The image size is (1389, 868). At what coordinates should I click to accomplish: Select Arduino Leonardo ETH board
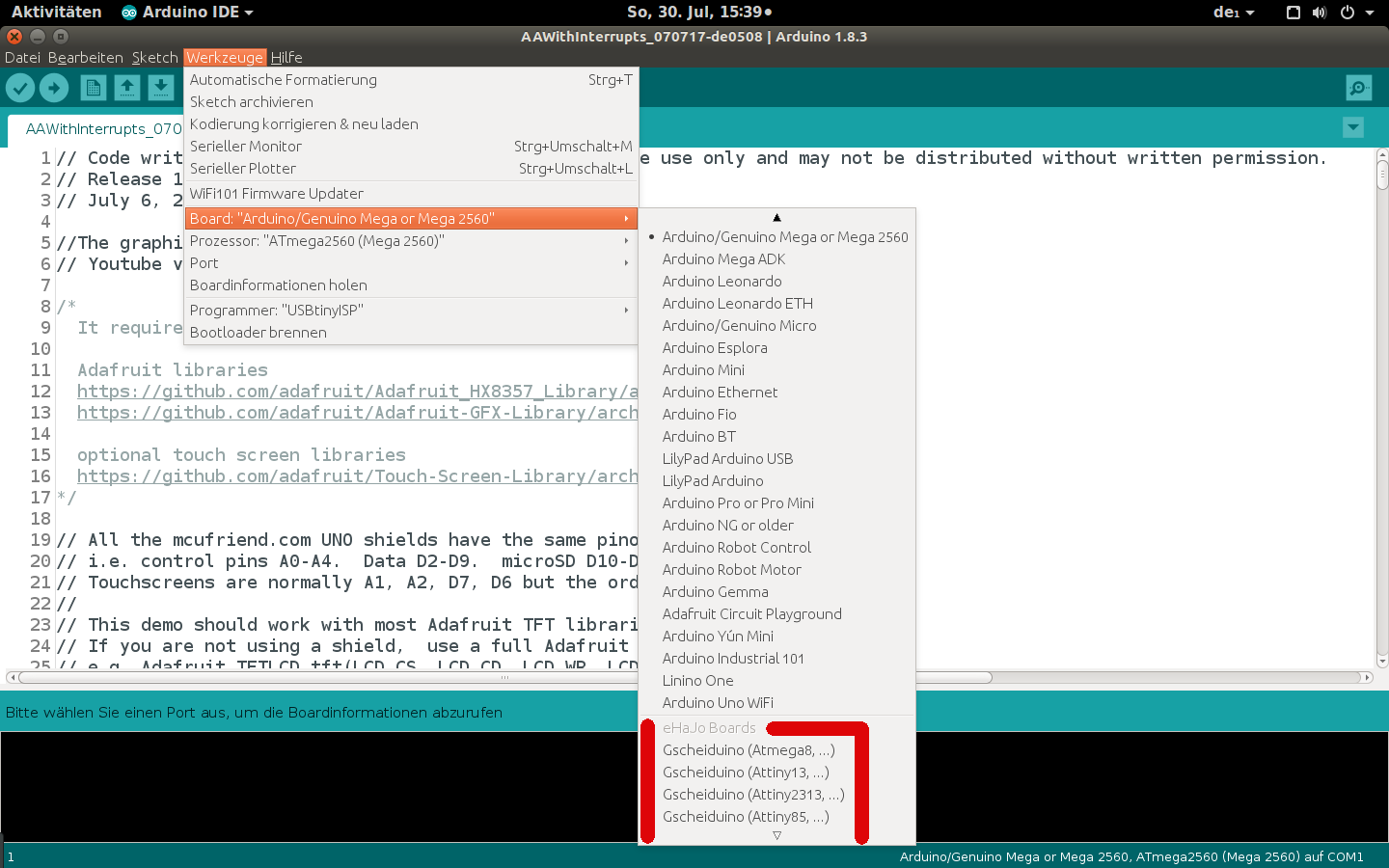pos(777,304)
